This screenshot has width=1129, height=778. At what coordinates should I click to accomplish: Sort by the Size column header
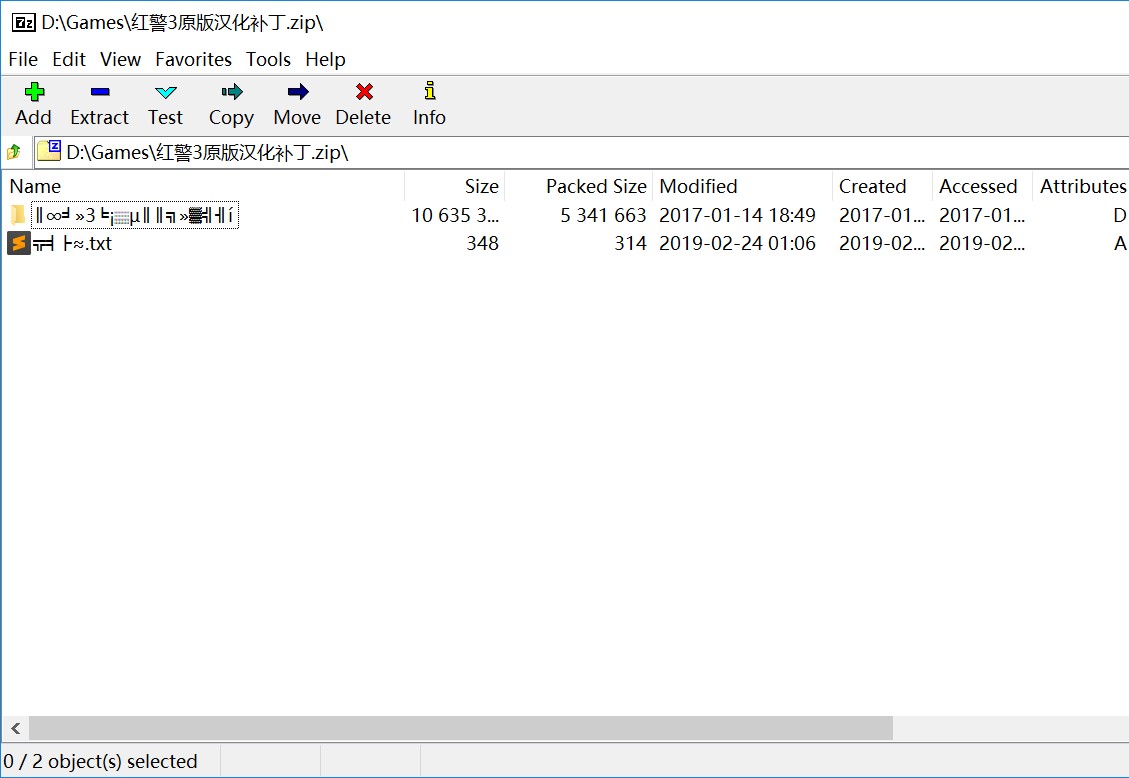tap(454, 186)
